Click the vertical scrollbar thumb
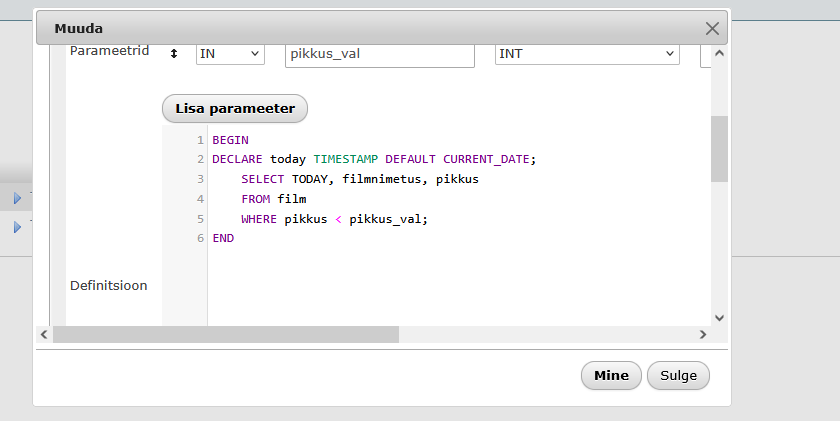Viewport: 840px width, 421px height. click(x=719, y=148)
